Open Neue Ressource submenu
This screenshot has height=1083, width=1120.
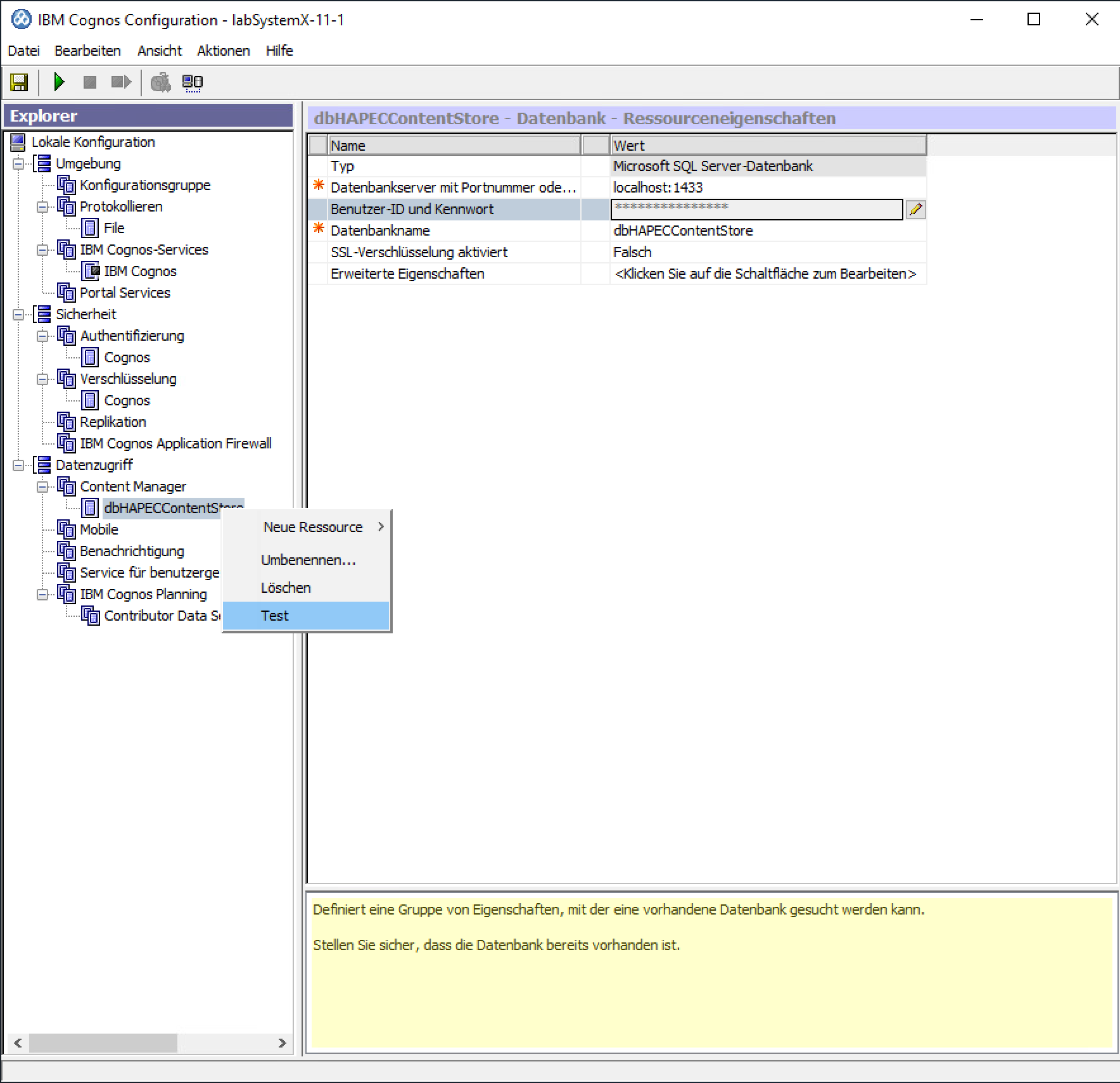pyautogui.click(x=313, y=527)
